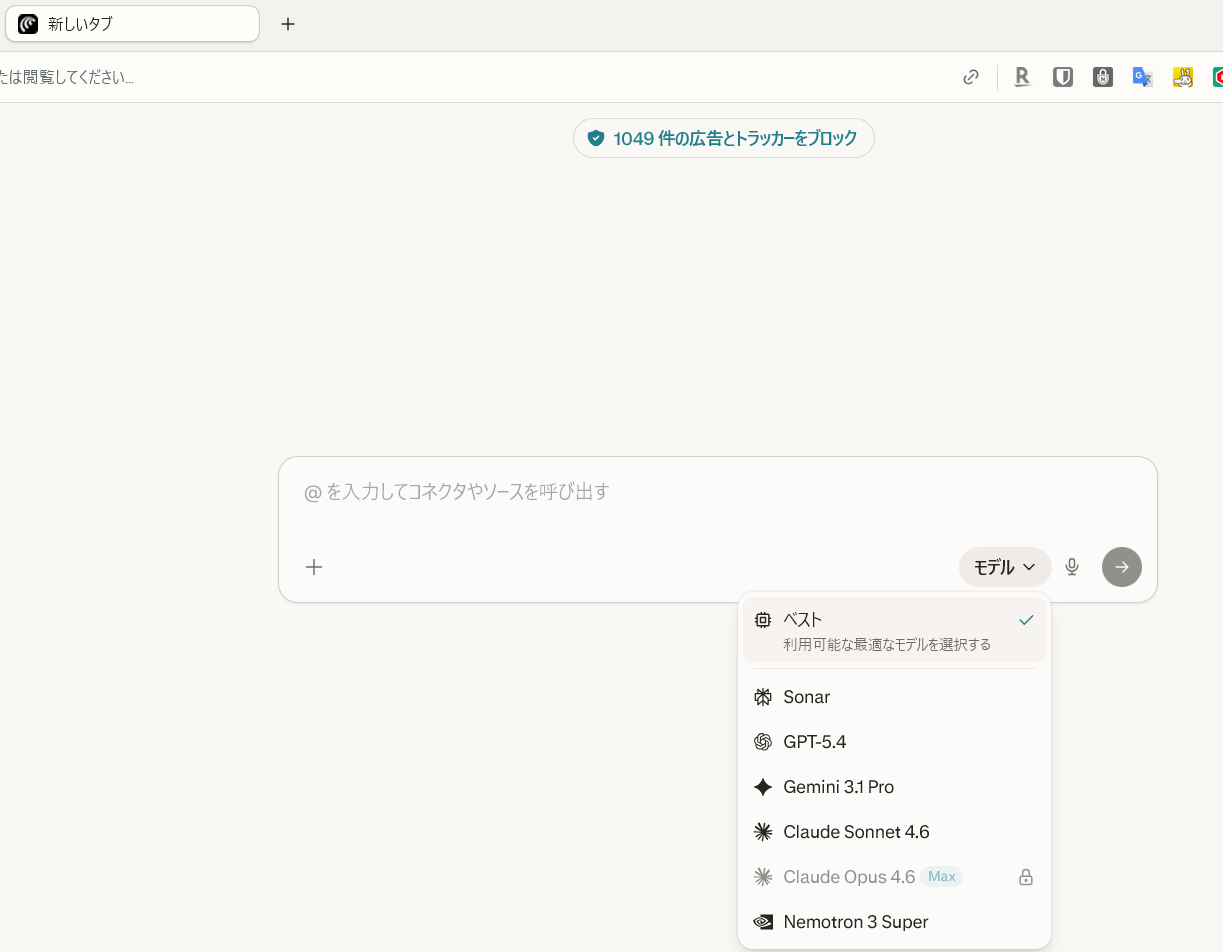1223x952 pixels.
Task: Open the Bitwarden extension
Action: 1062,76
